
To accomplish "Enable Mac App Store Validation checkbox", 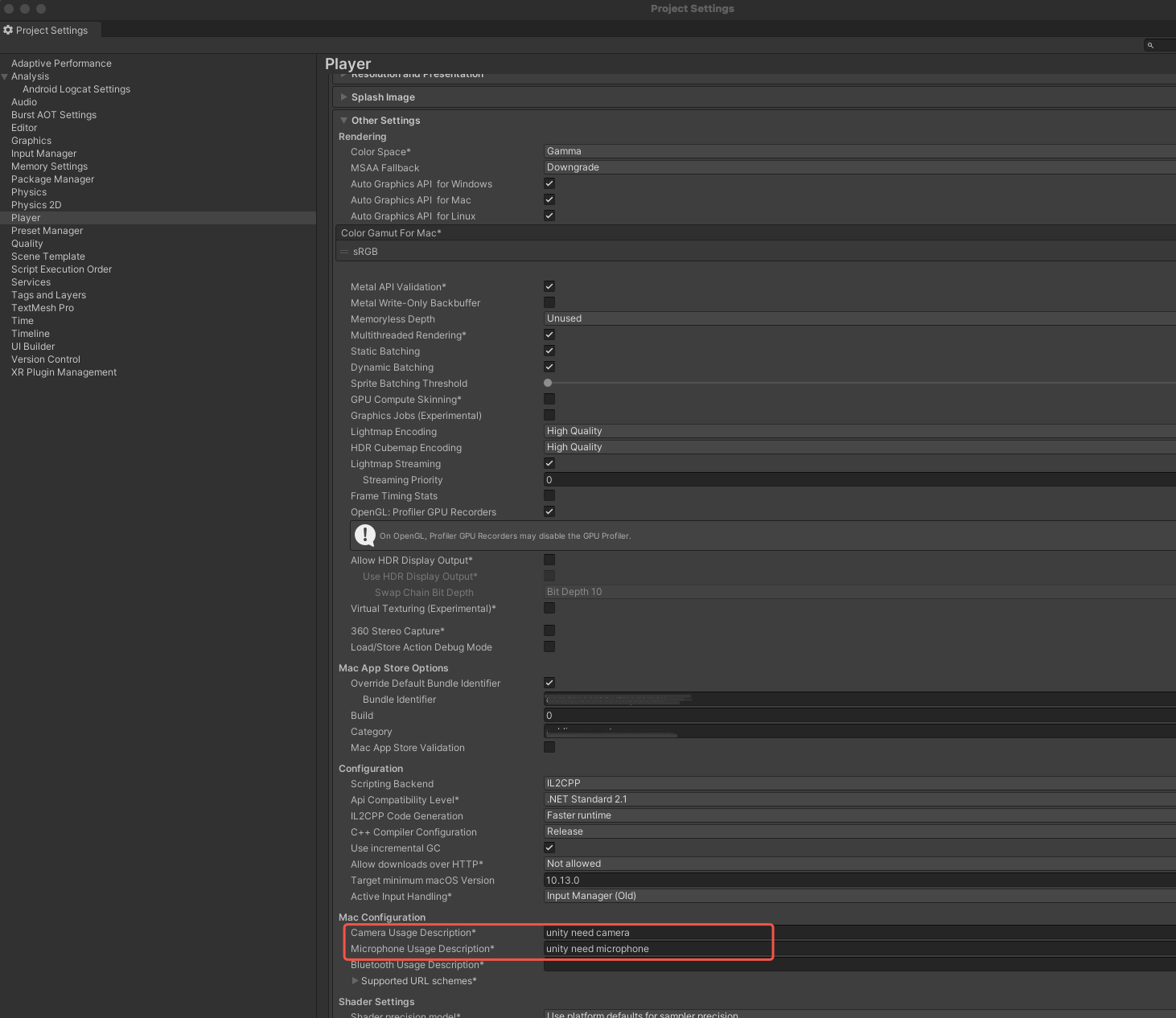I will tap(549, 748).
